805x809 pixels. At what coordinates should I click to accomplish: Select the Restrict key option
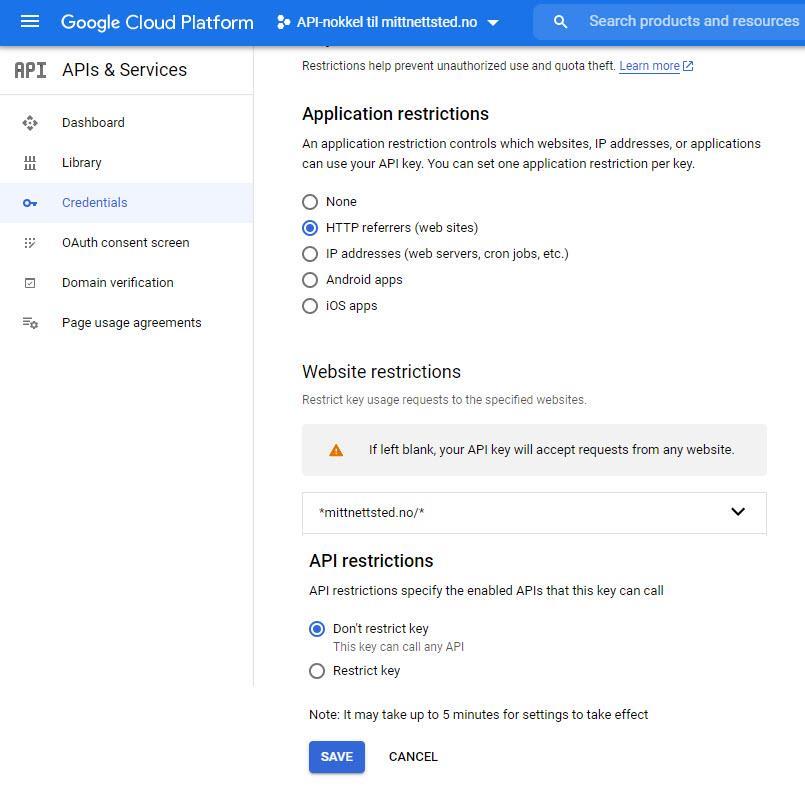(x=317, y=671)
